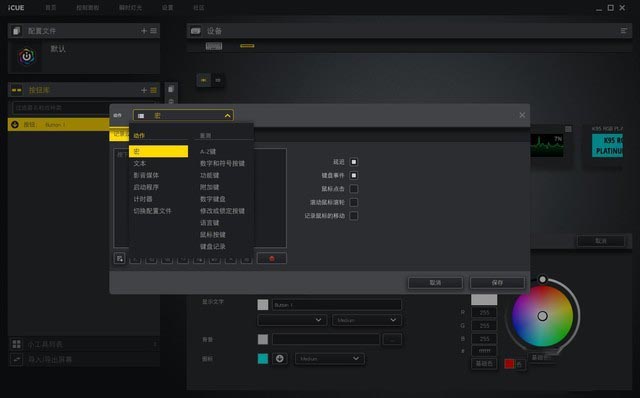Click the dialog 保存 button

(x=497, y=282)
